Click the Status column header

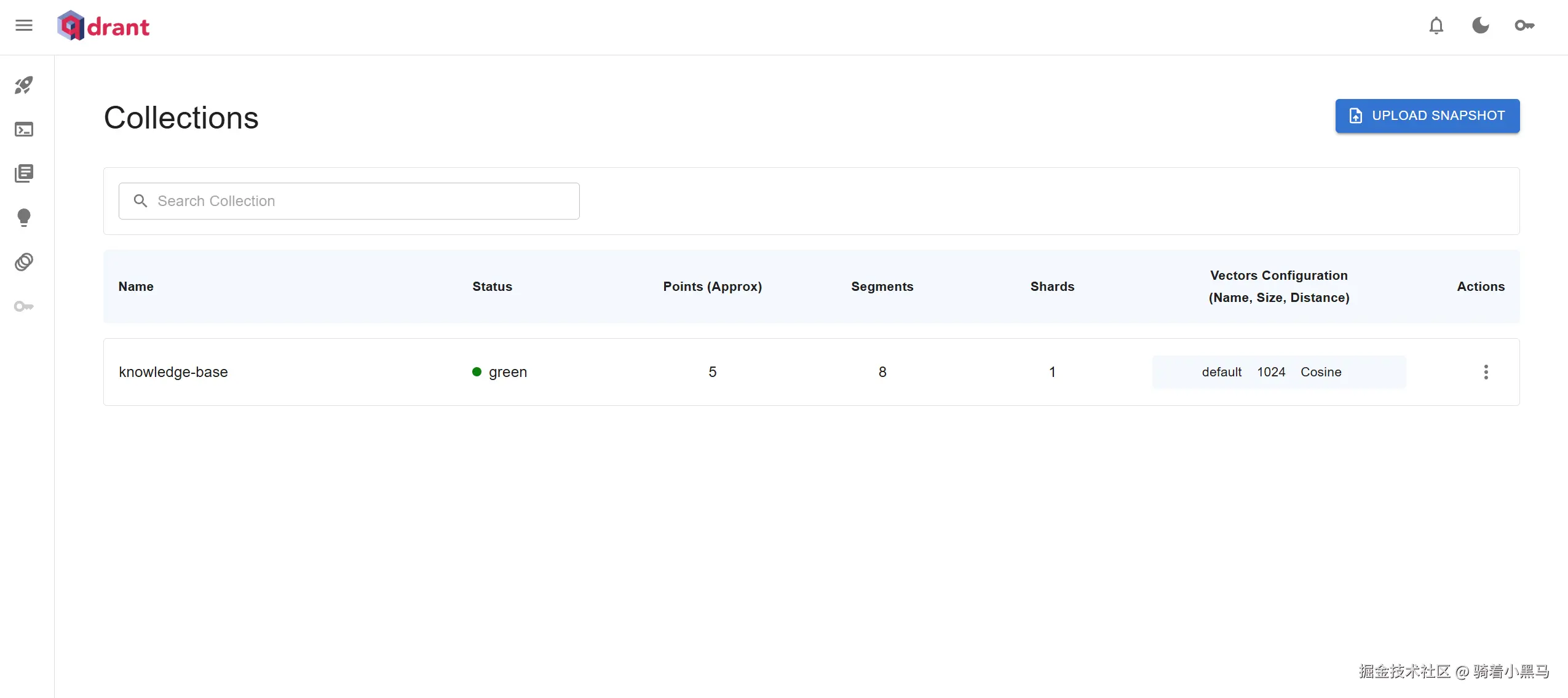(x=492, y=287)
